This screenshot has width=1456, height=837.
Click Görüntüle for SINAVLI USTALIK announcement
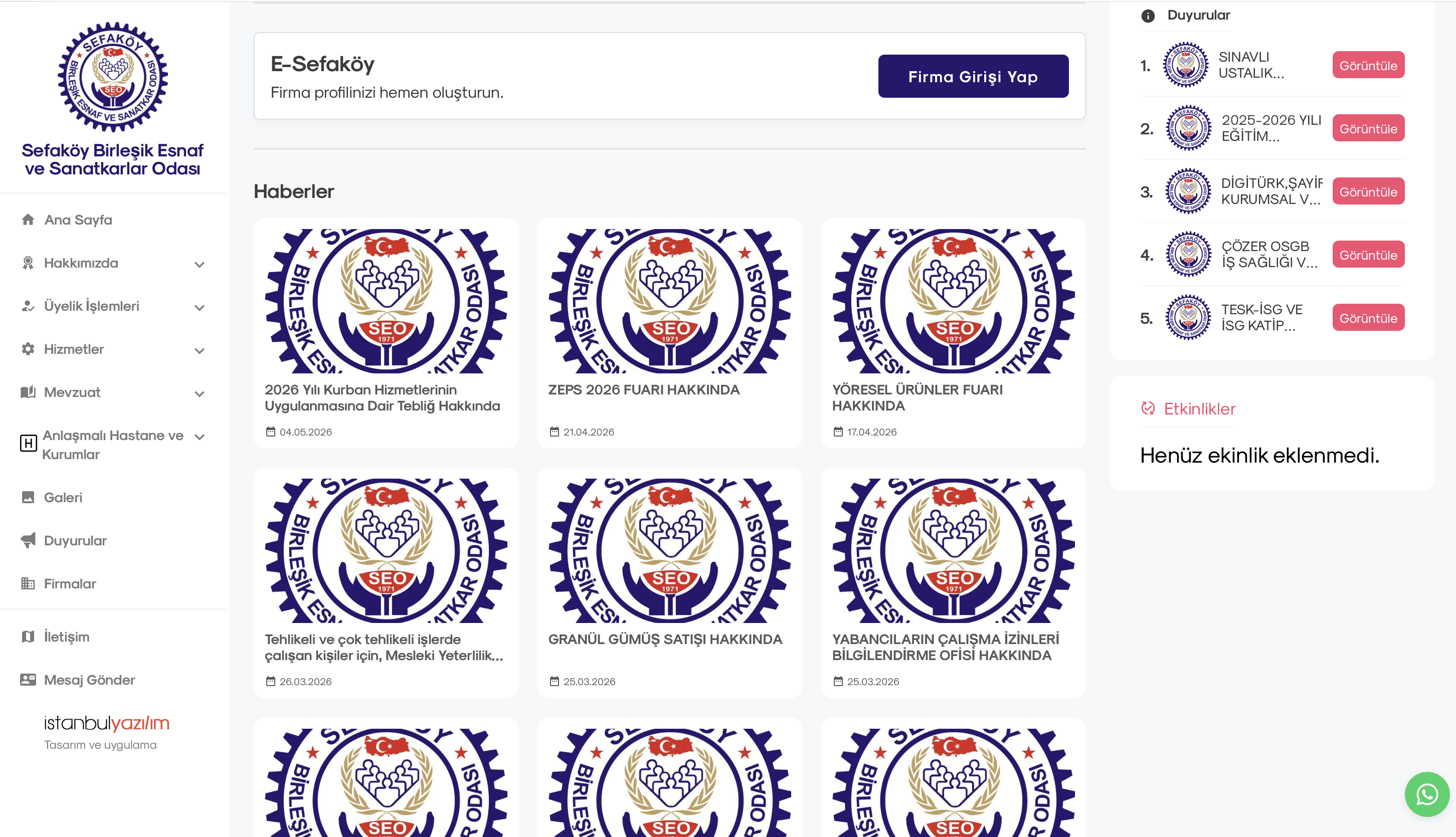tap(1368, 65)
